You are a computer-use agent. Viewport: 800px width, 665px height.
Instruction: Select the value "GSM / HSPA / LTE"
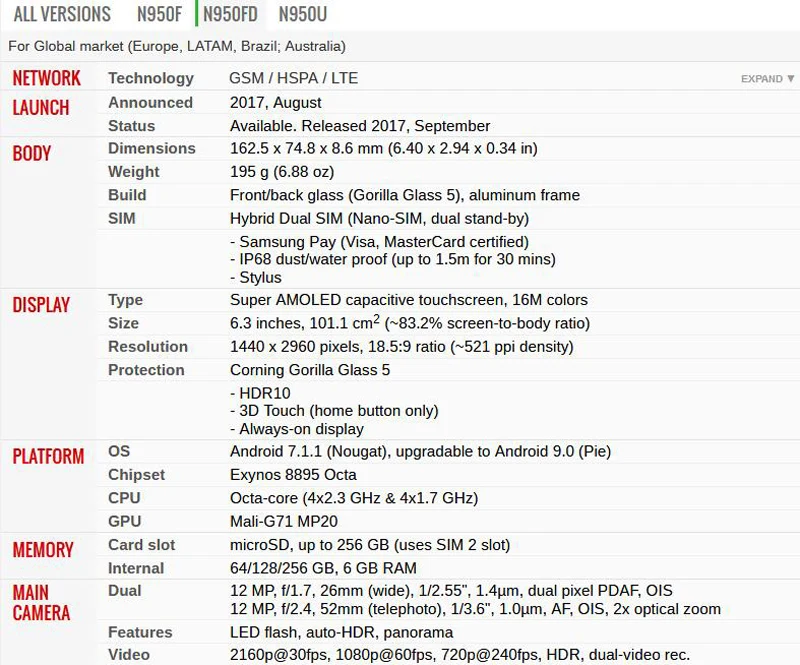[x=294, y=78]
